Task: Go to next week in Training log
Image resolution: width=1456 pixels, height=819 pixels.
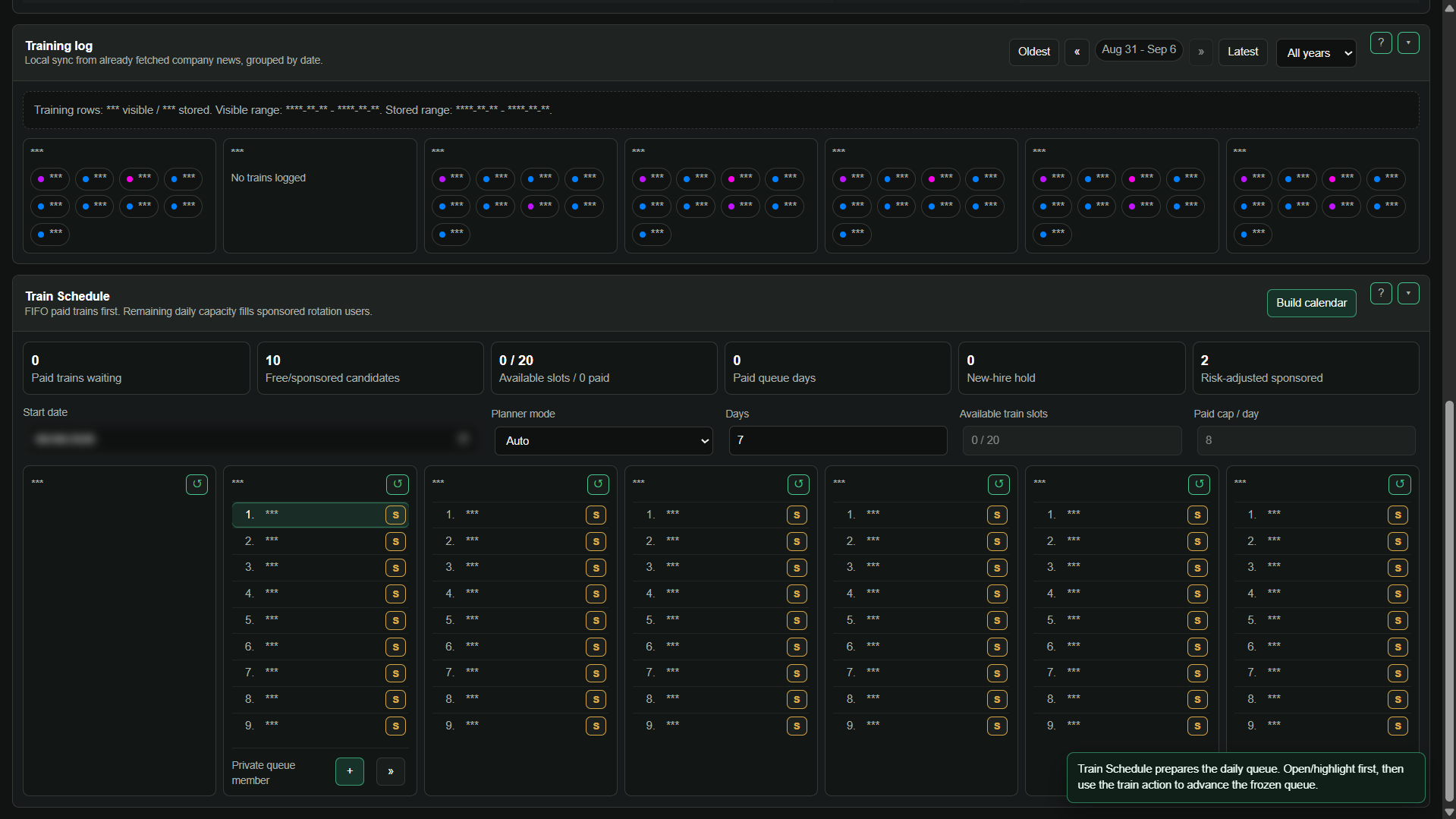Action: pos(1200,52)
